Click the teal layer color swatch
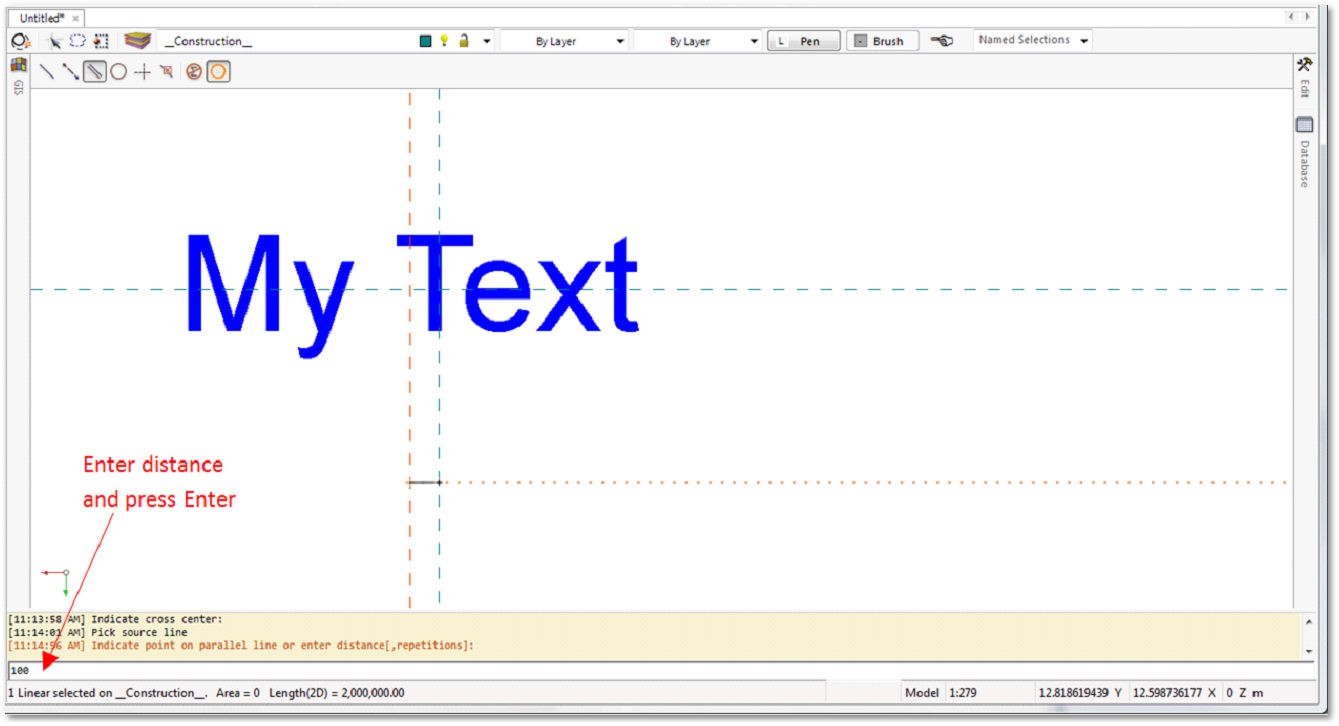Viewport: 1339px width, 726px height. tap(426, 41)
